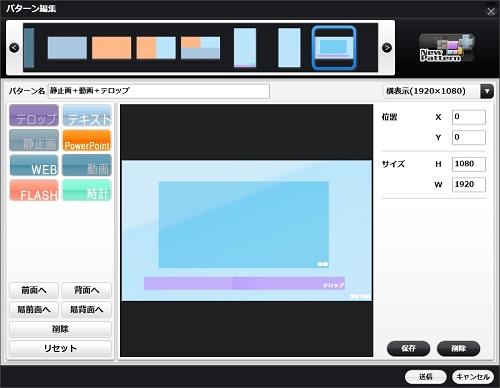
Task: Add a FLASH element
Action: [34, 190]
